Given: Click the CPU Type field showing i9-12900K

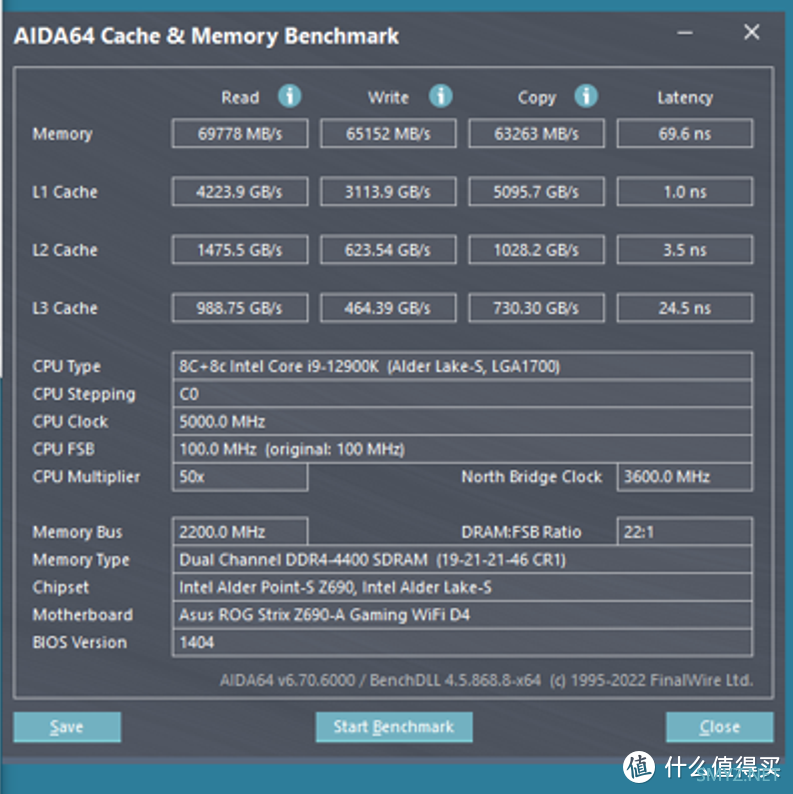Looking at the screenshot, I should point(462,366).
